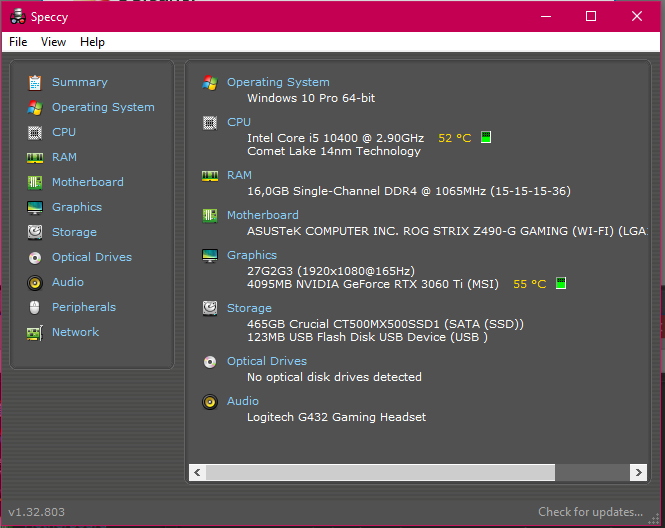Click the window resize grip at bottom corner
Viewport: 665px width, 528px height.
coord(655,519)
